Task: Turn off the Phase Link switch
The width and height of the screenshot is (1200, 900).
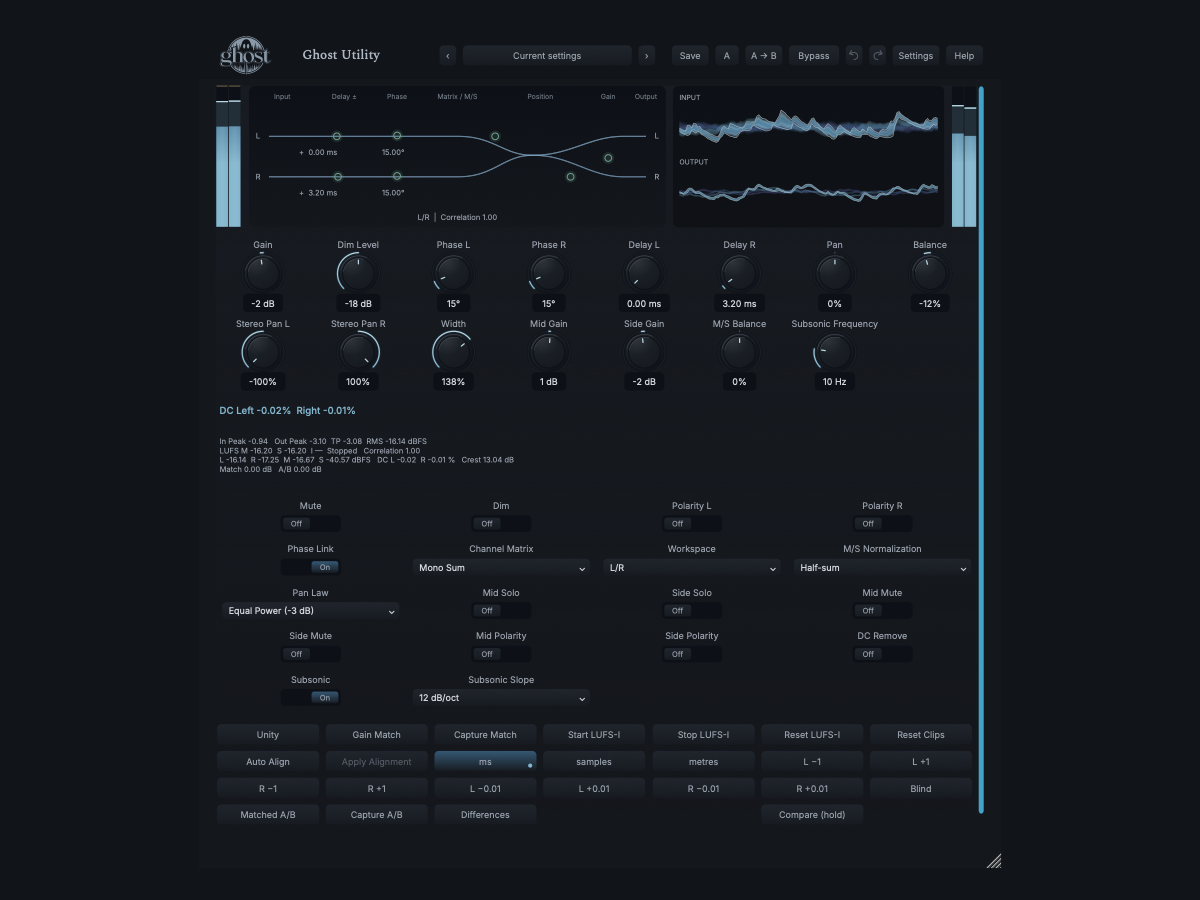Action: coord(311,567)
